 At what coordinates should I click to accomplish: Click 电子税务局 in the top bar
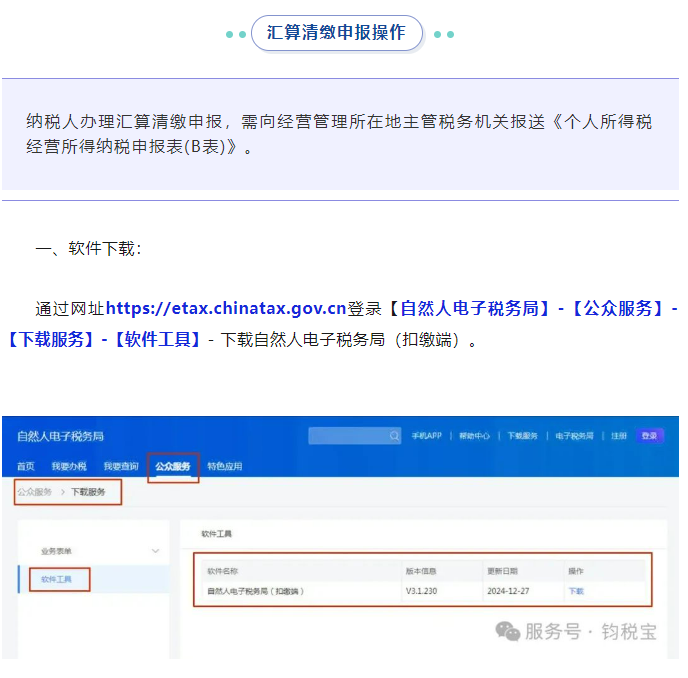(x=575, y=436)
